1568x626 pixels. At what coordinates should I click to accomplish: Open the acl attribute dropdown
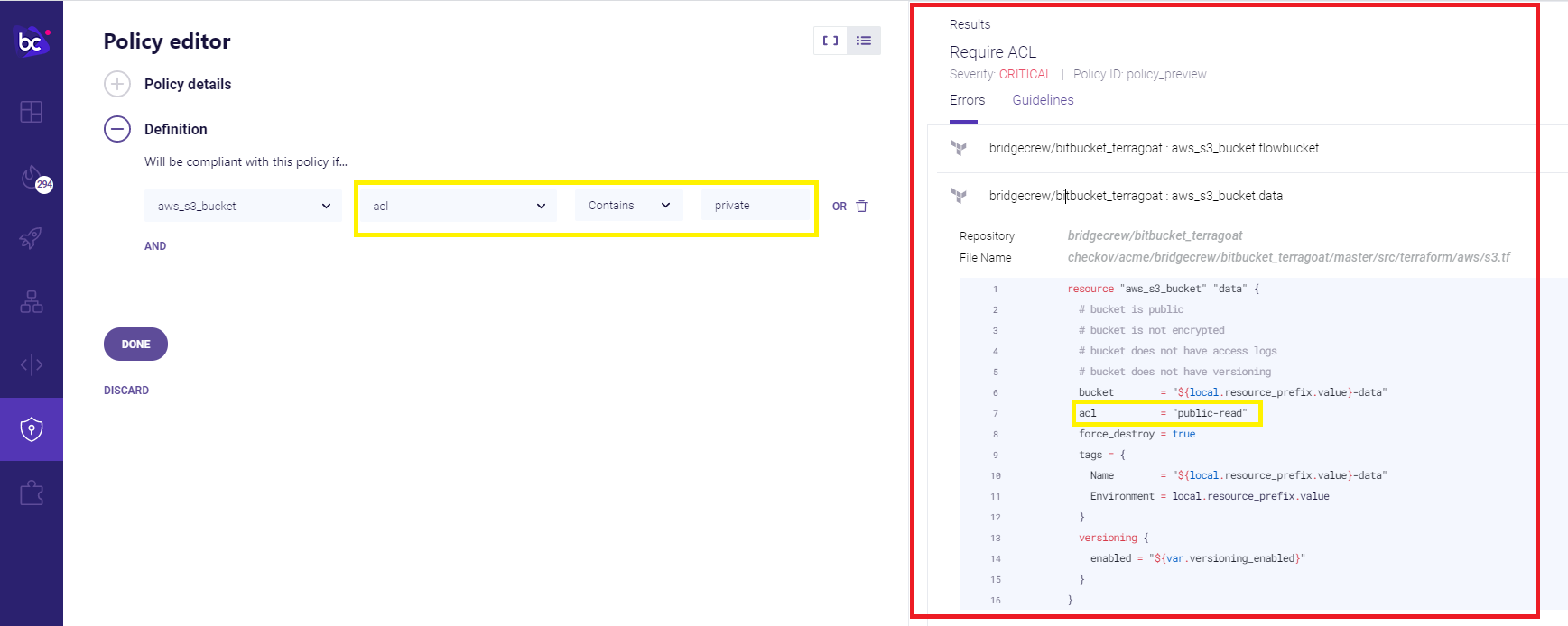[459, 206]
